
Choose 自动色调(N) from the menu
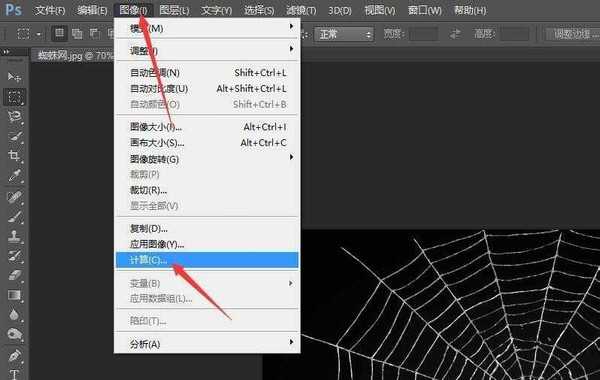pos(207,73)
